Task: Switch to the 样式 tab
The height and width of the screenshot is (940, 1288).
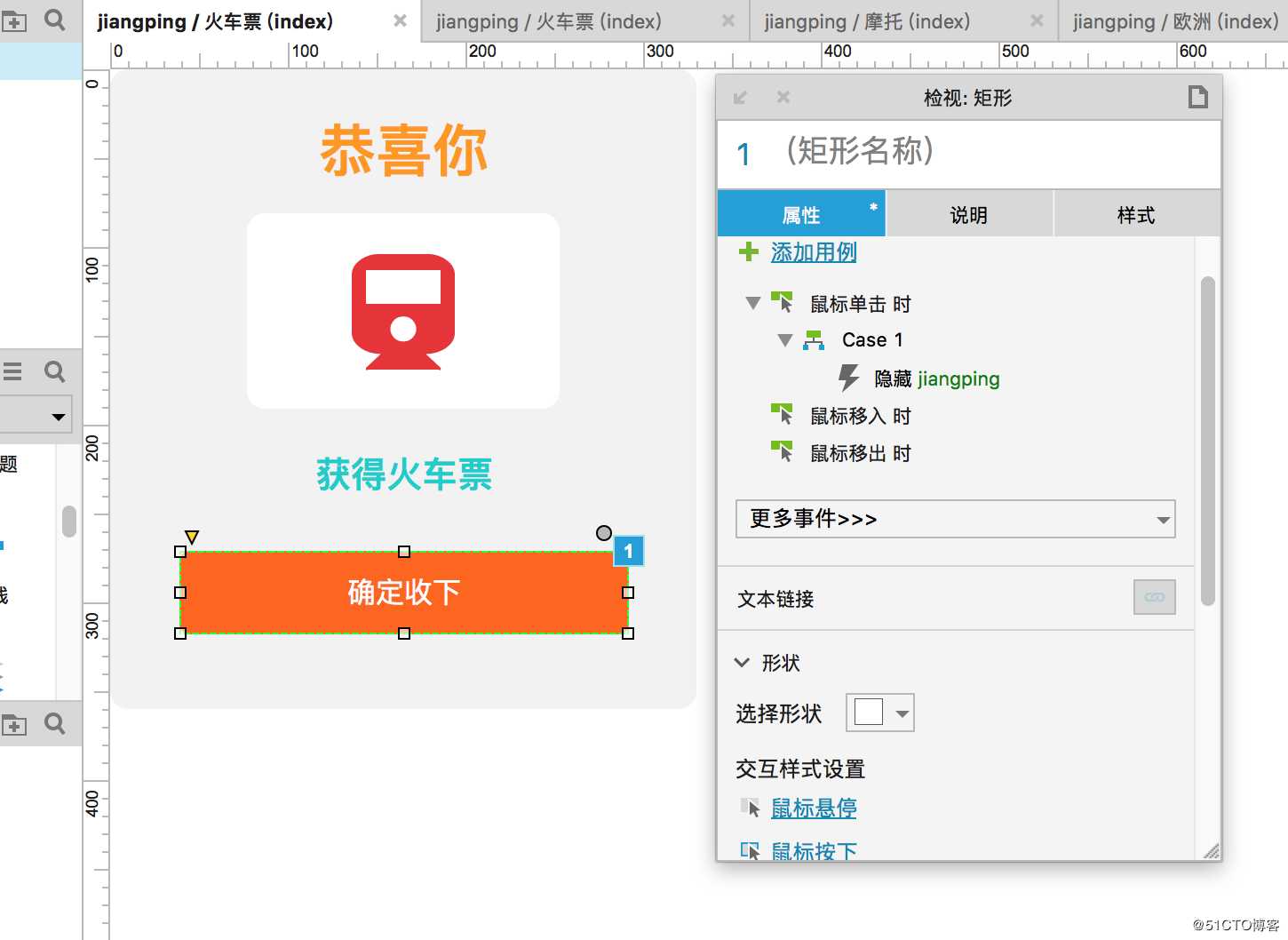Action: pos(1136,214)
